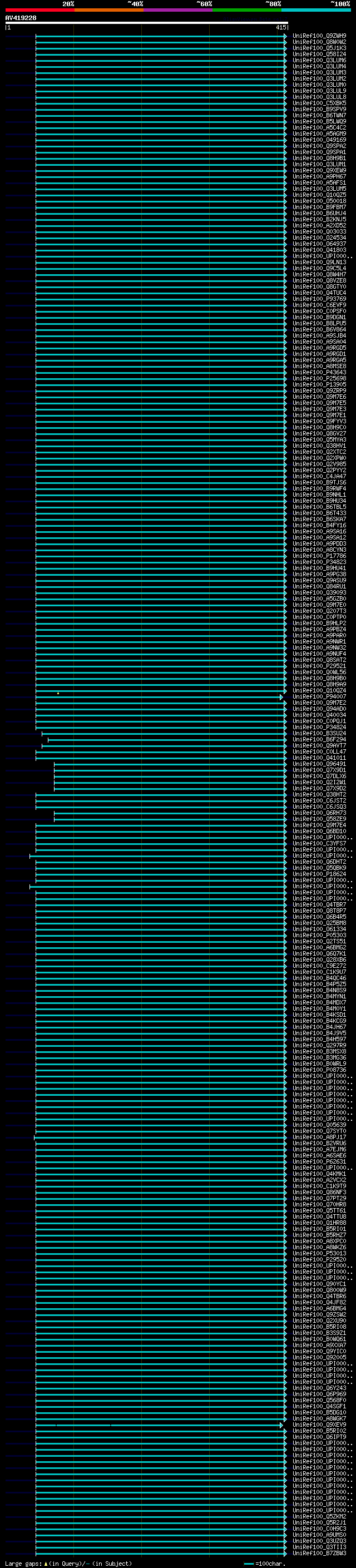The image size is (356, 1568).
Task: Select the UniRef100_C1K9T9 label
Action: 319,1186
